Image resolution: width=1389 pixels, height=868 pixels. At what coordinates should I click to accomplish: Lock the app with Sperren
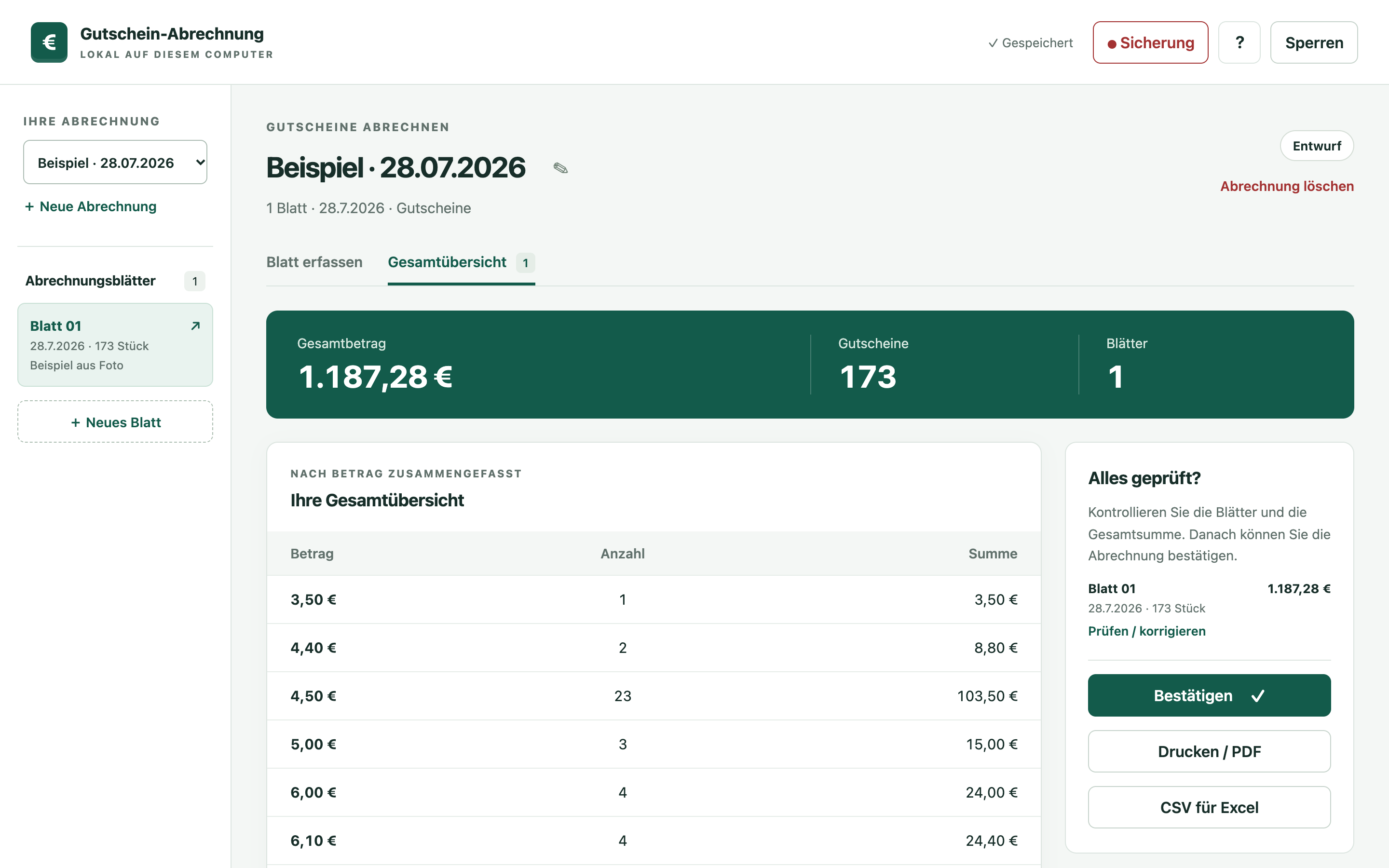(x=1314, y=42)
